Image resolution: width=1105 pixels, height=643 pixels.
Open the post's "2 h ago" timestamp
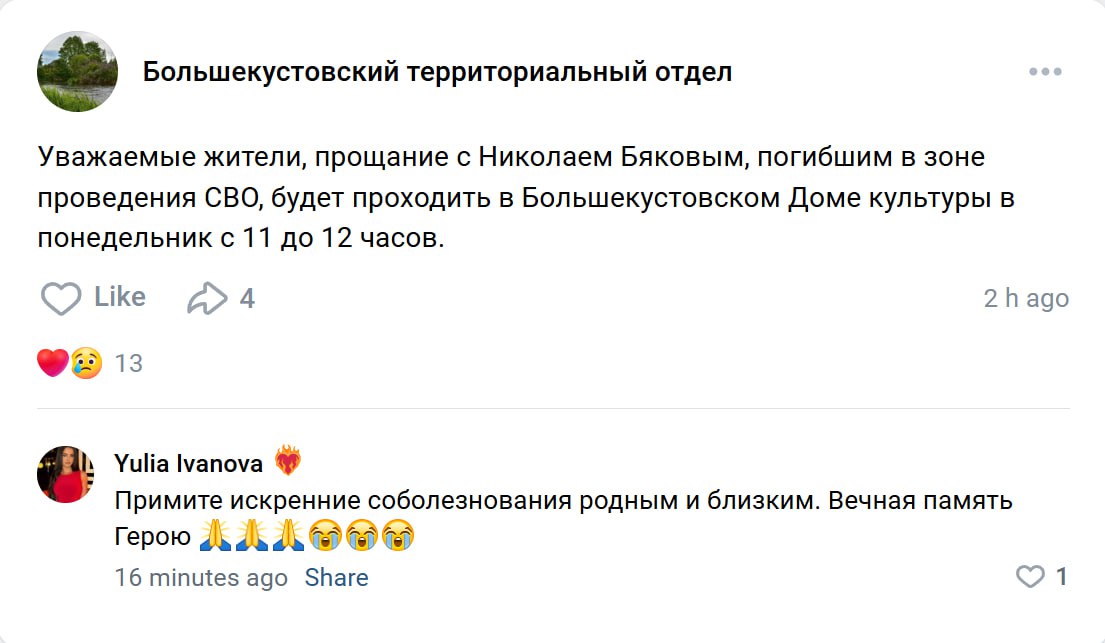tap(1026, 298)
